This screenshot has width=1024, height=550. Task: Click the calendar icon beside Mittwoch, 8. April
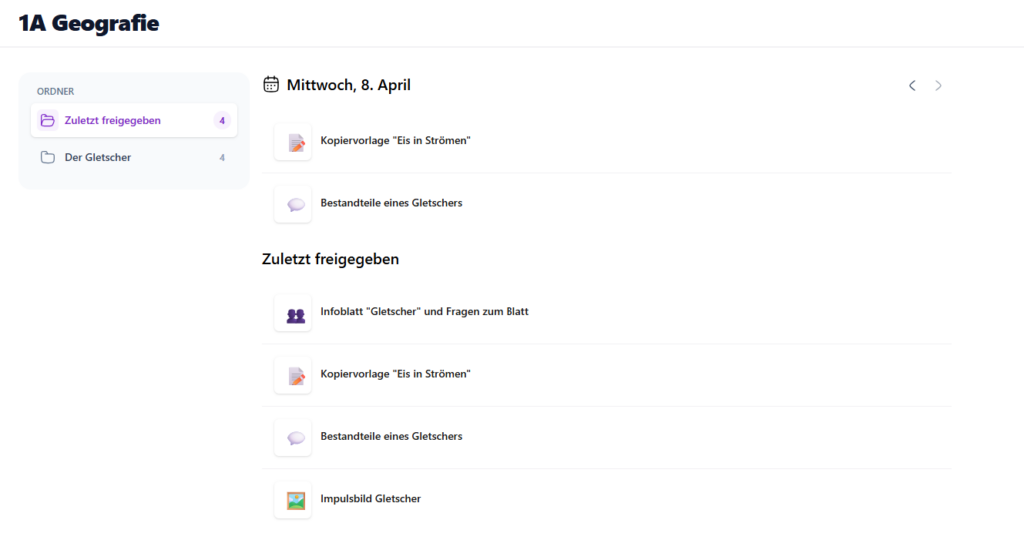pos(271,85)
